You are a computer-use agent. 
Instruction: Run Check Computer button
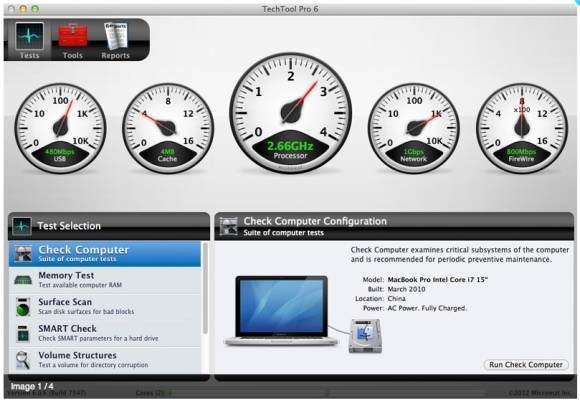point(526,365)
